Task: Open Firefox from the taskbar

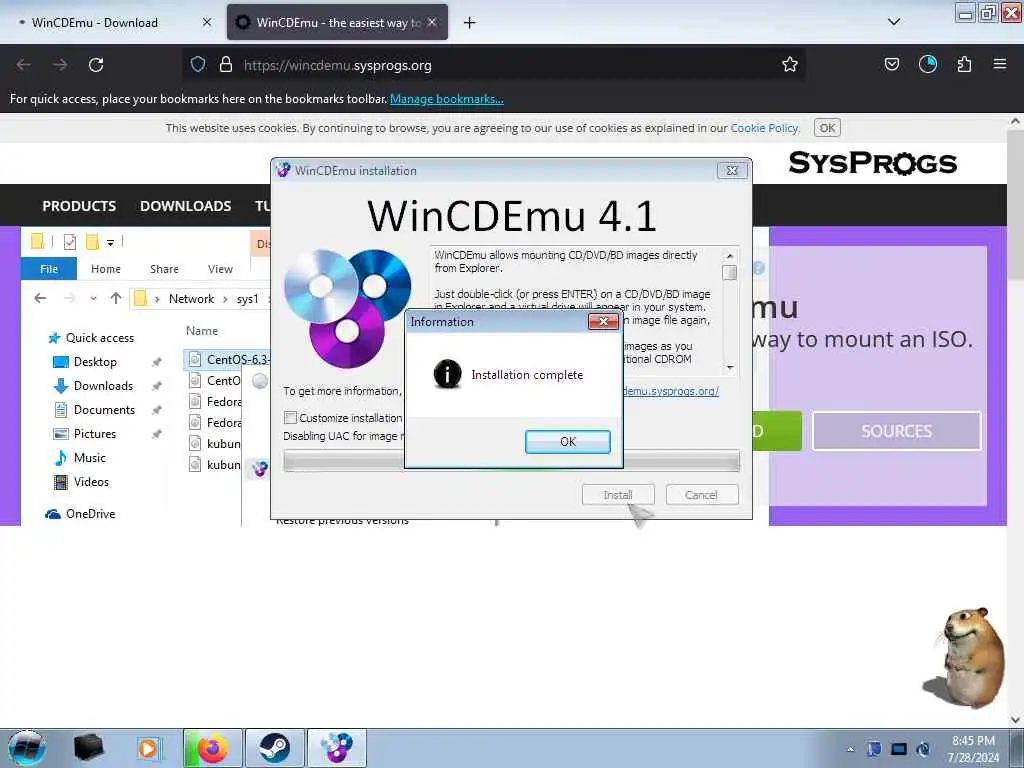Action: [x=213, y=748]
